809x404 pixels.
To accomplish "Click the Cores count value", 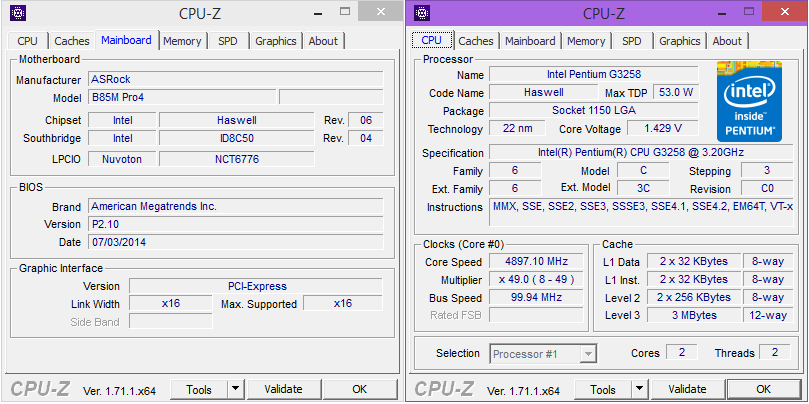I will 682,352.
